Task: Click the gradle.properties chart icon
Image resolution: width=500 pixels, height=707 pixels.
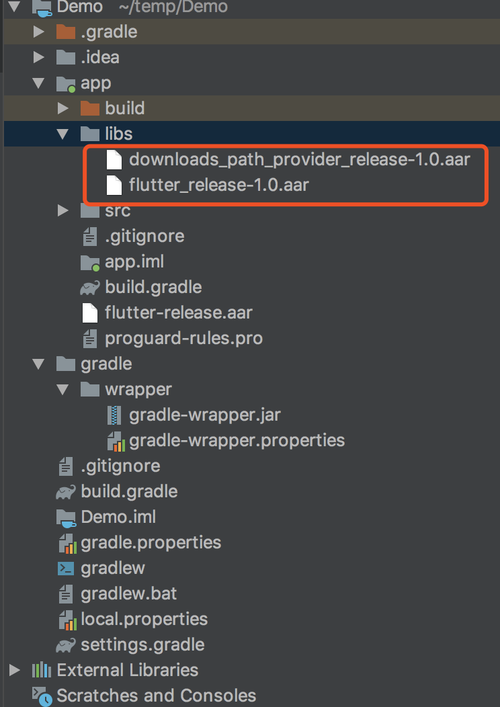Action: 68,543
